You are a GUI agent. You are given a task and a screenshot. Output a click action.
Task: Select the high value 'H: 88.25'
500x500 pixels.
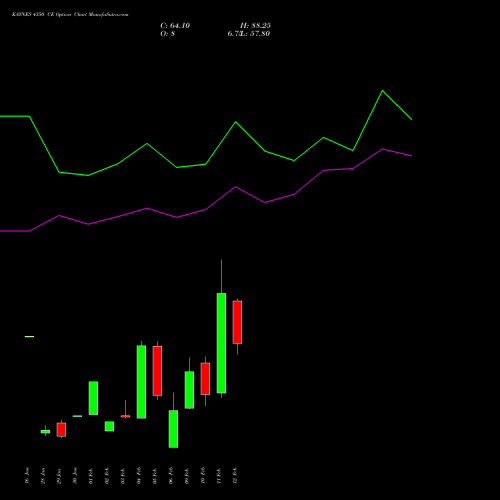click(255, 26)
